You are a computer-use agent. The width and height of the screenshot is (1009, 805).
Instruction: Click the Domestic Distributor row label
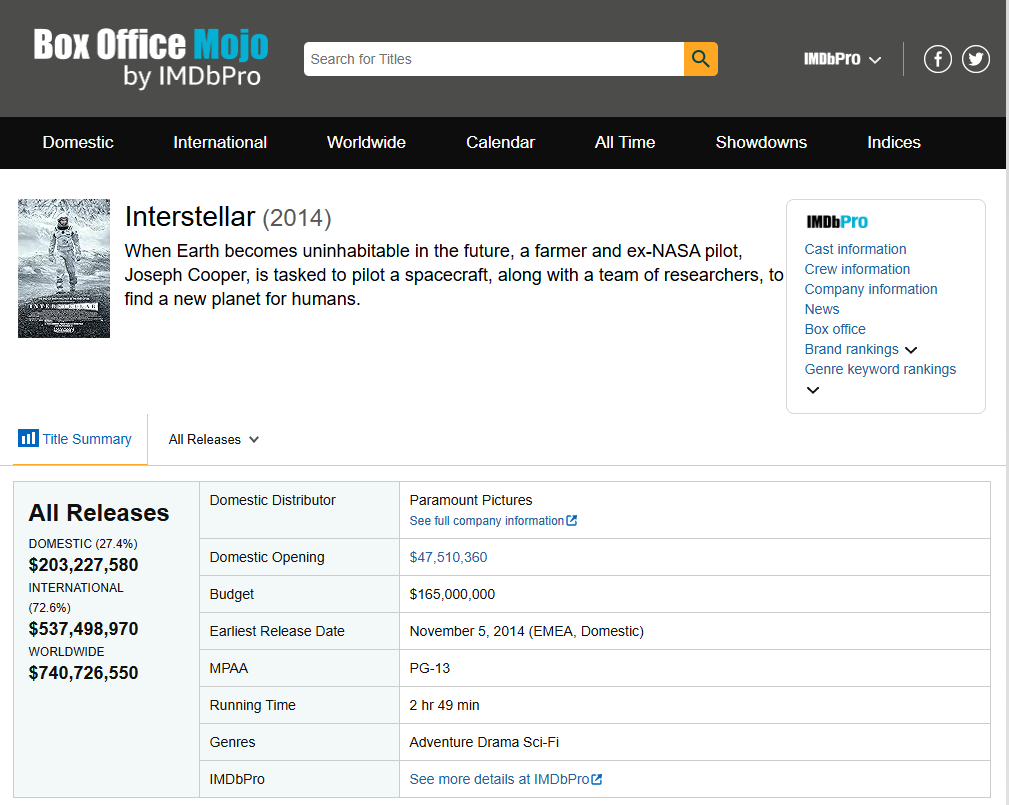pos(273,500)
